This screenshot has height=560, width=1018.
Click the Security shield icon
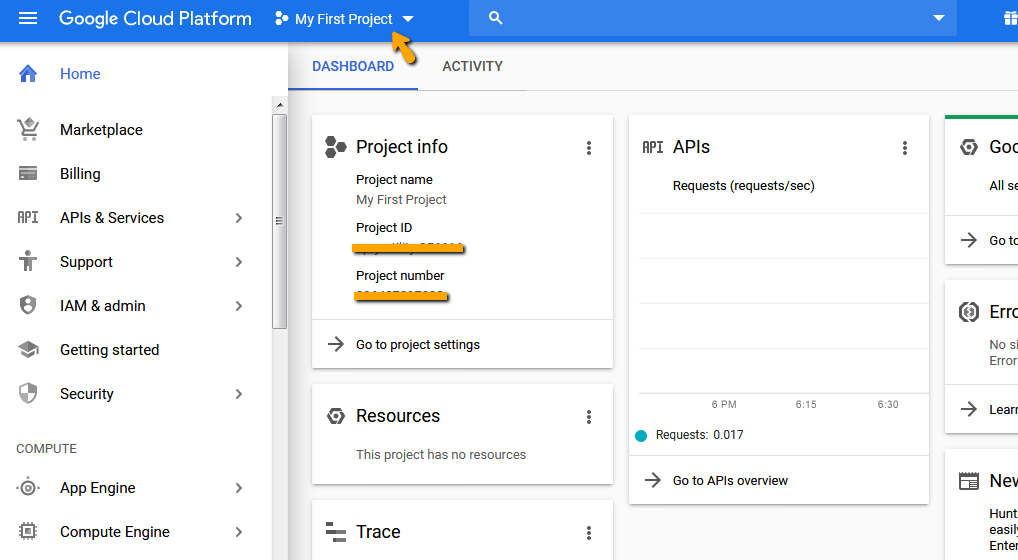(28, 393)
